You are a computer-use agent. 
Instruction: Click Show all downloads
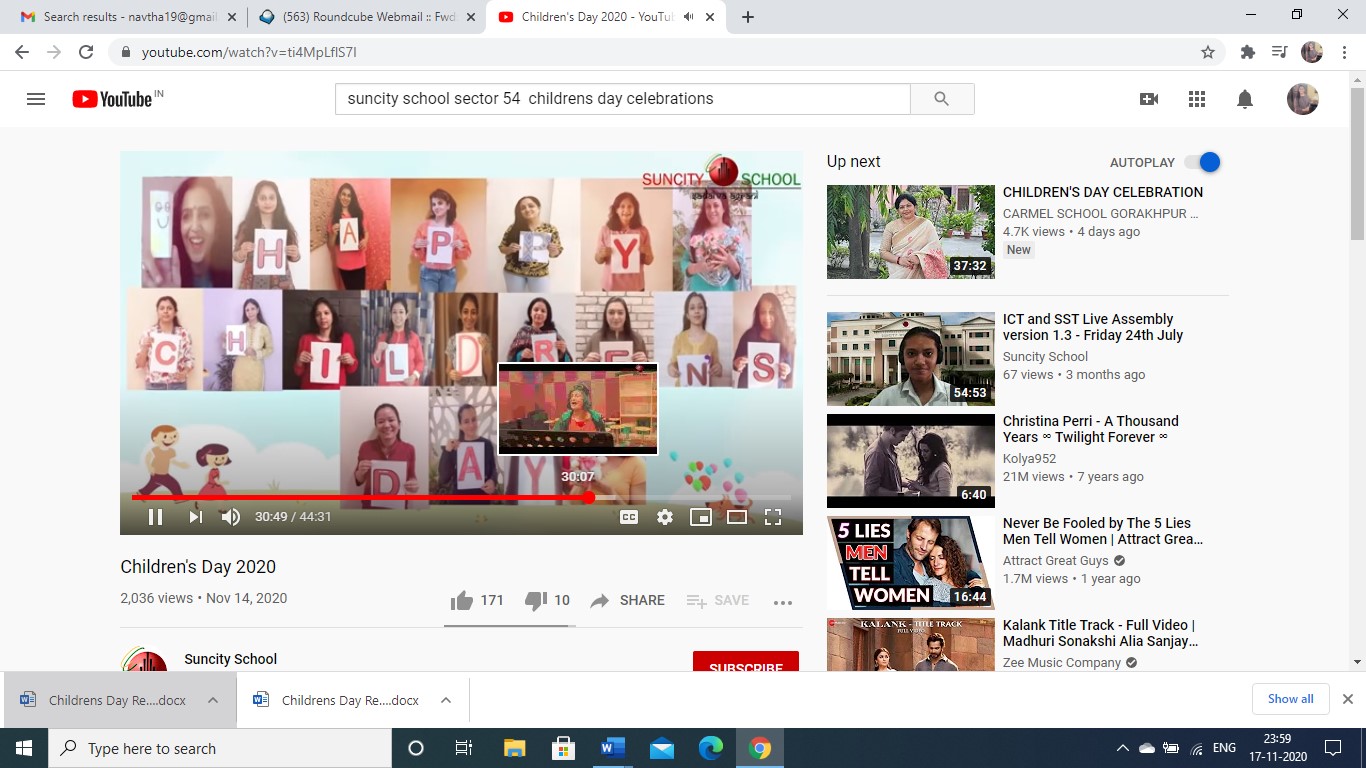coord(1291,699)
